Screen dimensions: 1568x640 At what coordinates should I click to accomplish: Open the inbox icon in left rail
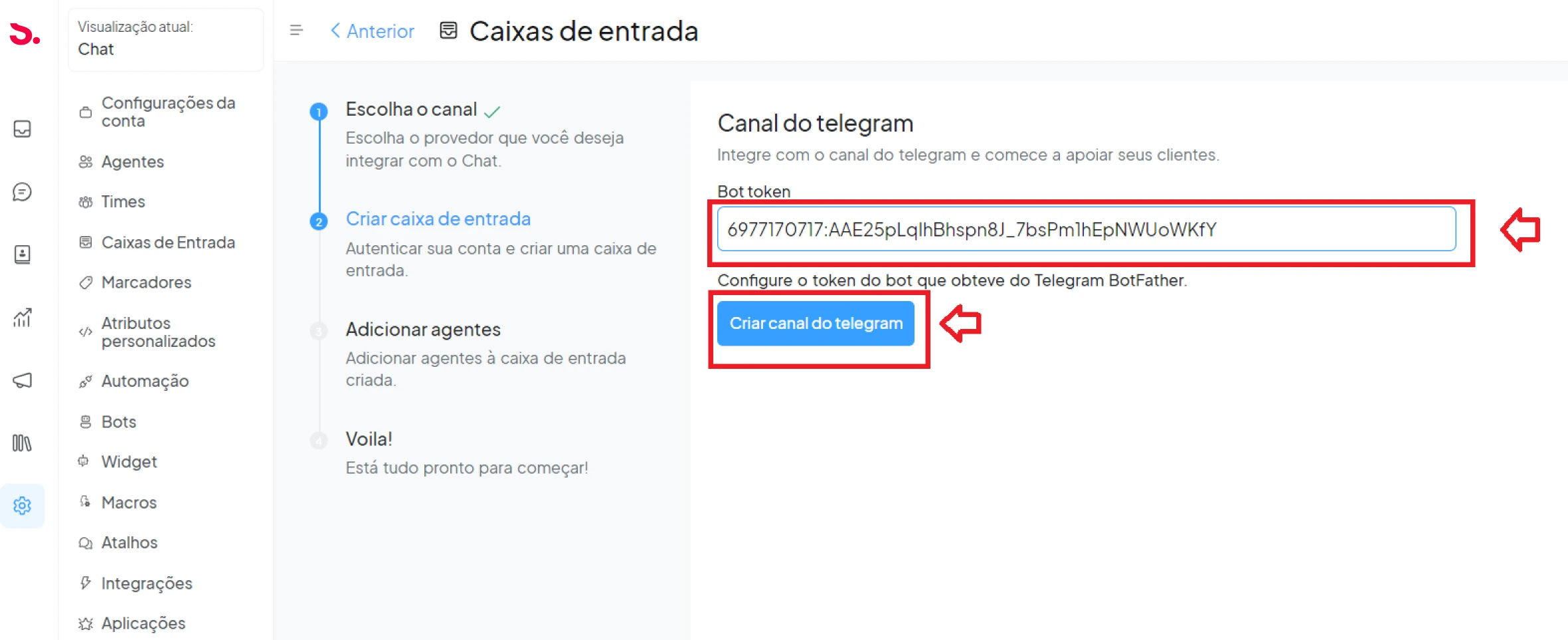click(x=23, y=129)
